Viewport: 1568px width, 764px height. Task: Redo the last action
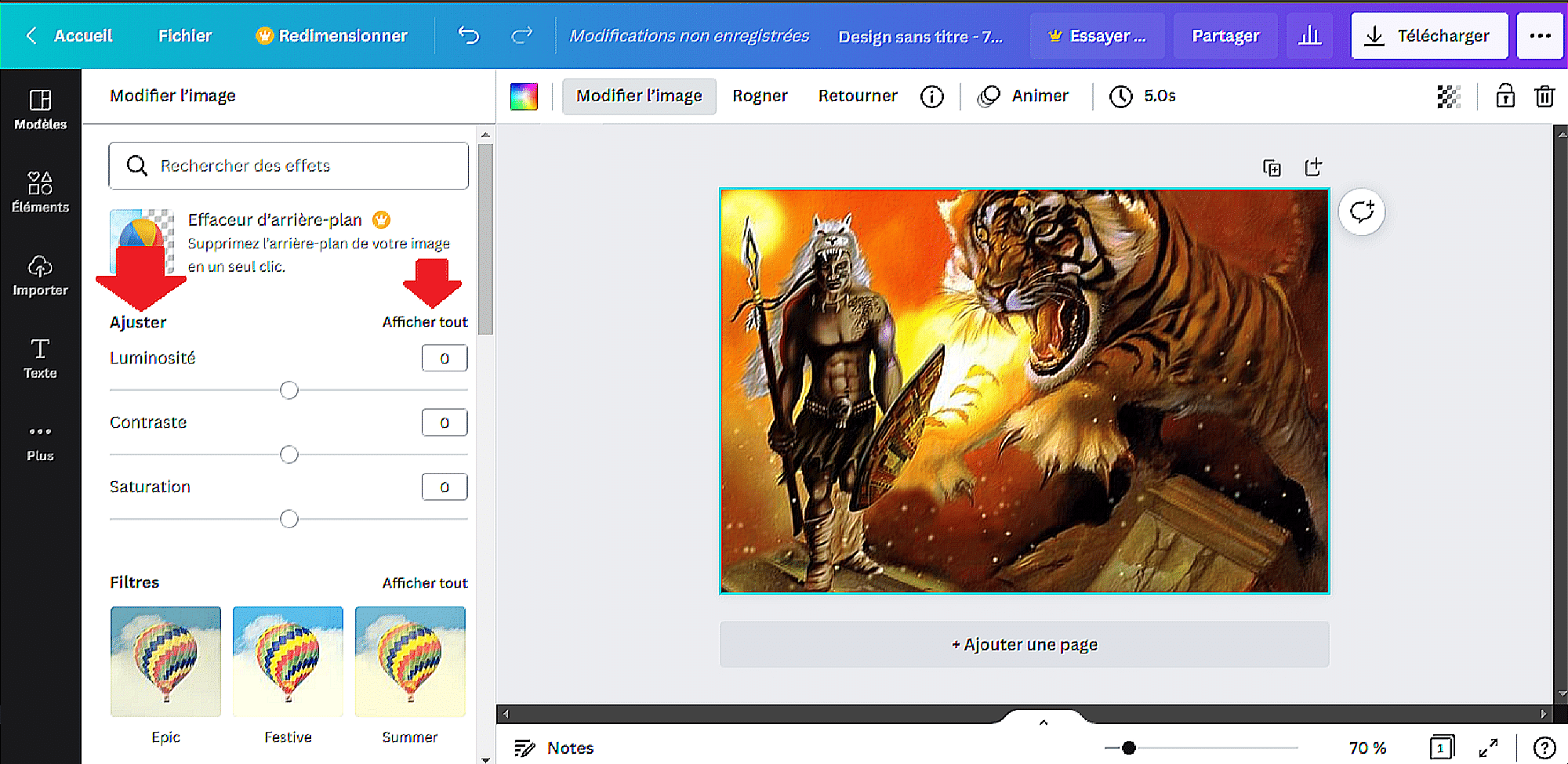(522, 35)
